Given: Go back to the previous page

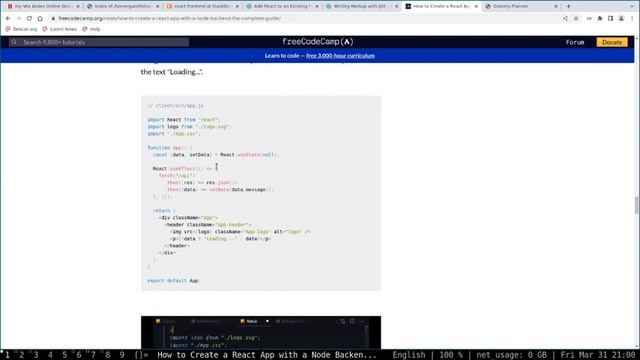Looking at the screenshot, I should tap(8, 18).
